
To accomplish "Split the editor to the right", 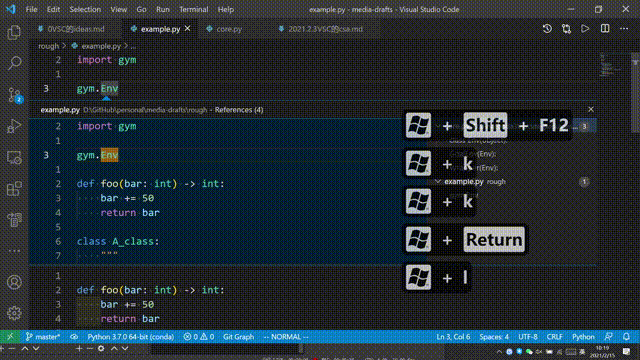I will click(605, 29).
